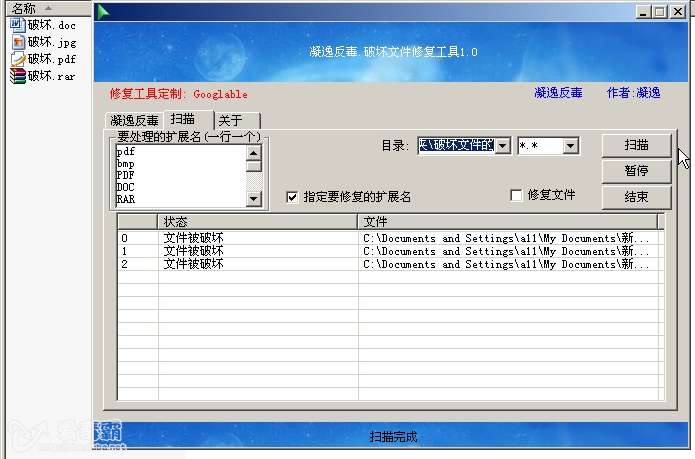Select file name 破坏.jpg
Image resolution: width=695 pixels, height=459 pixels.
point(52,42)
